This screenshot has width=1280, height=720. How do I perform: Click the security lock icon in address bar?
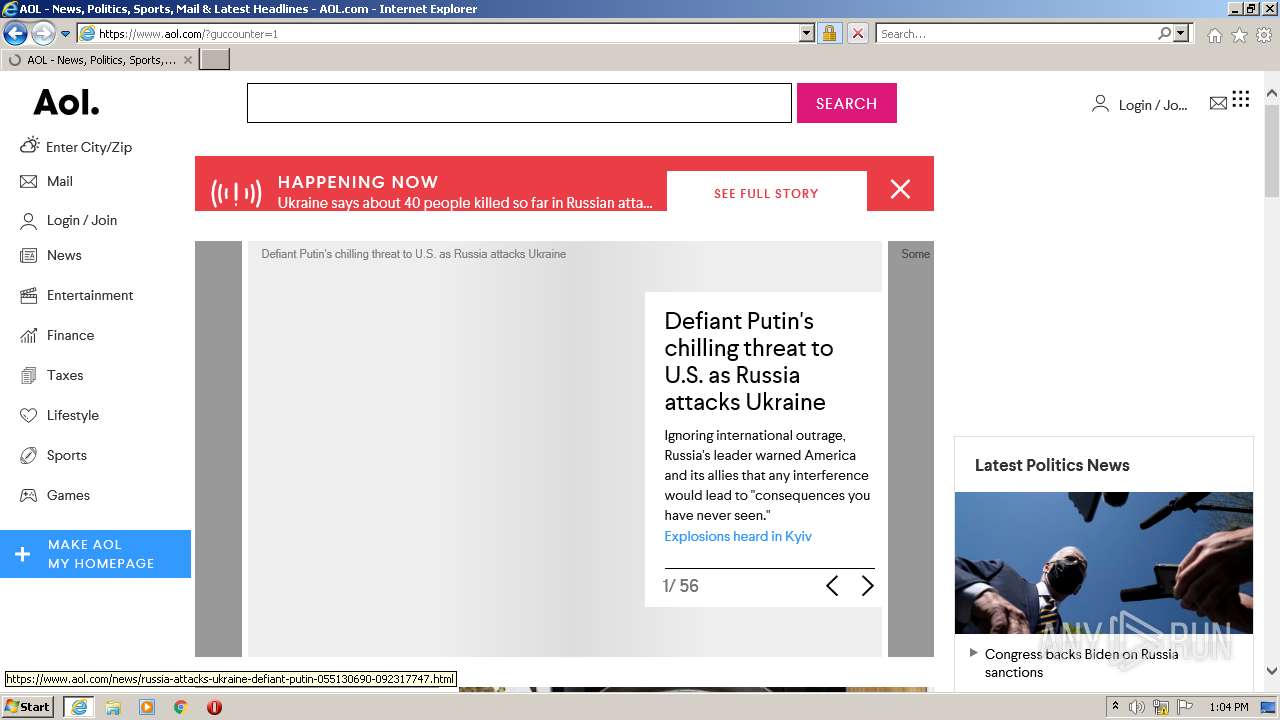pos(829,33)
